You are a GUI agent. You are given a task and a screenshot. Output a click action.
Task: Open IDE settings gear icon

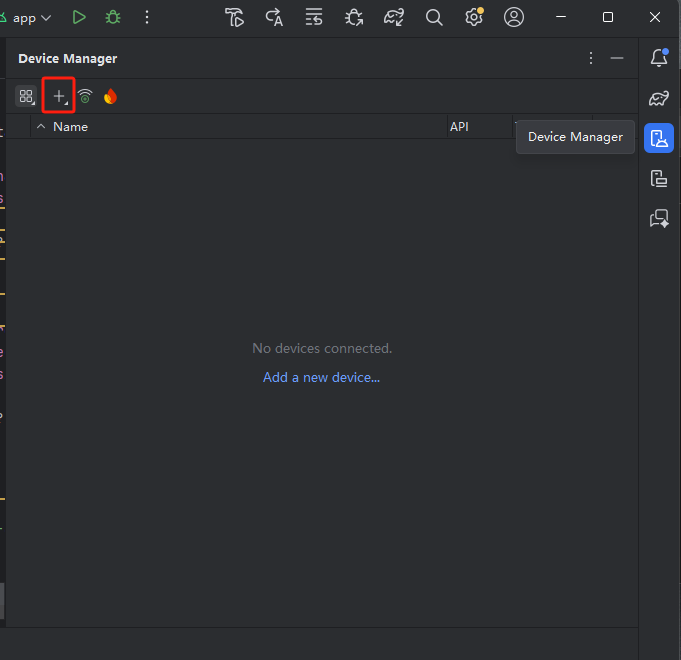click(x=474, y=17)
